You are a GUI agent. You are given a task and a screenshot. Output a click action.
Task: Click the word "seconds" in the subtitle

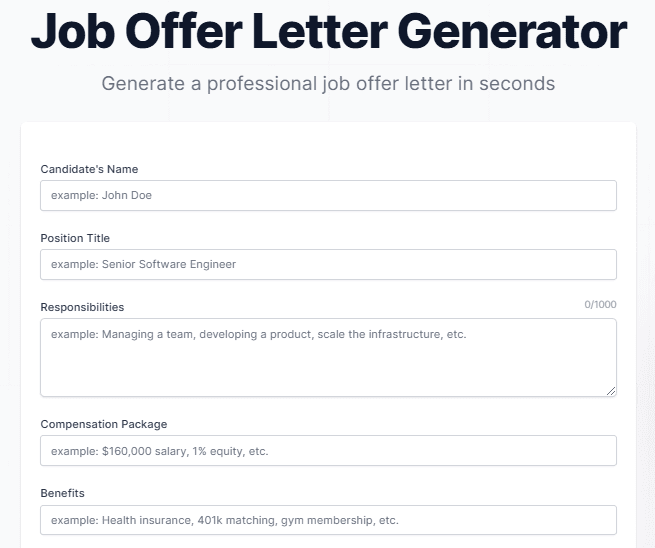516,83
